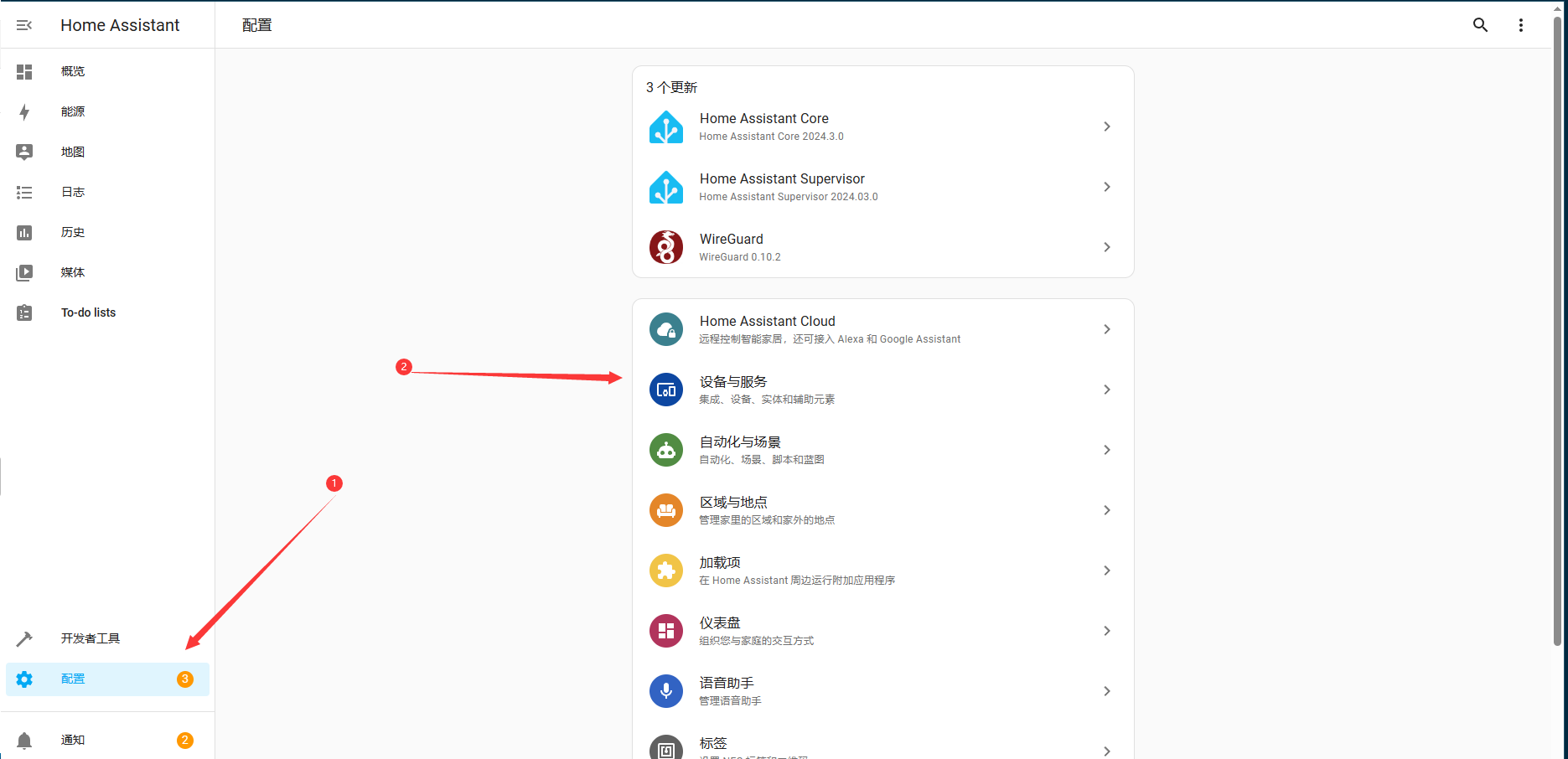Screen dimensions: 1568x759
Task: Open 自动化与场景 title
Action: (x=740, y=442)
